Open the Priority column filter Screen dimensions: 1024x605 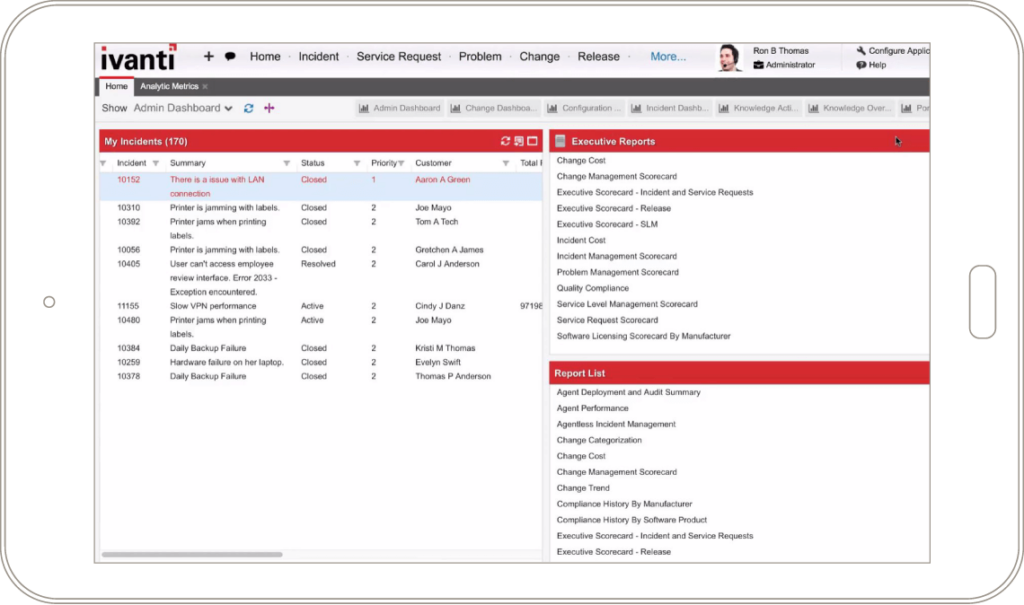[x=401, y=163]
